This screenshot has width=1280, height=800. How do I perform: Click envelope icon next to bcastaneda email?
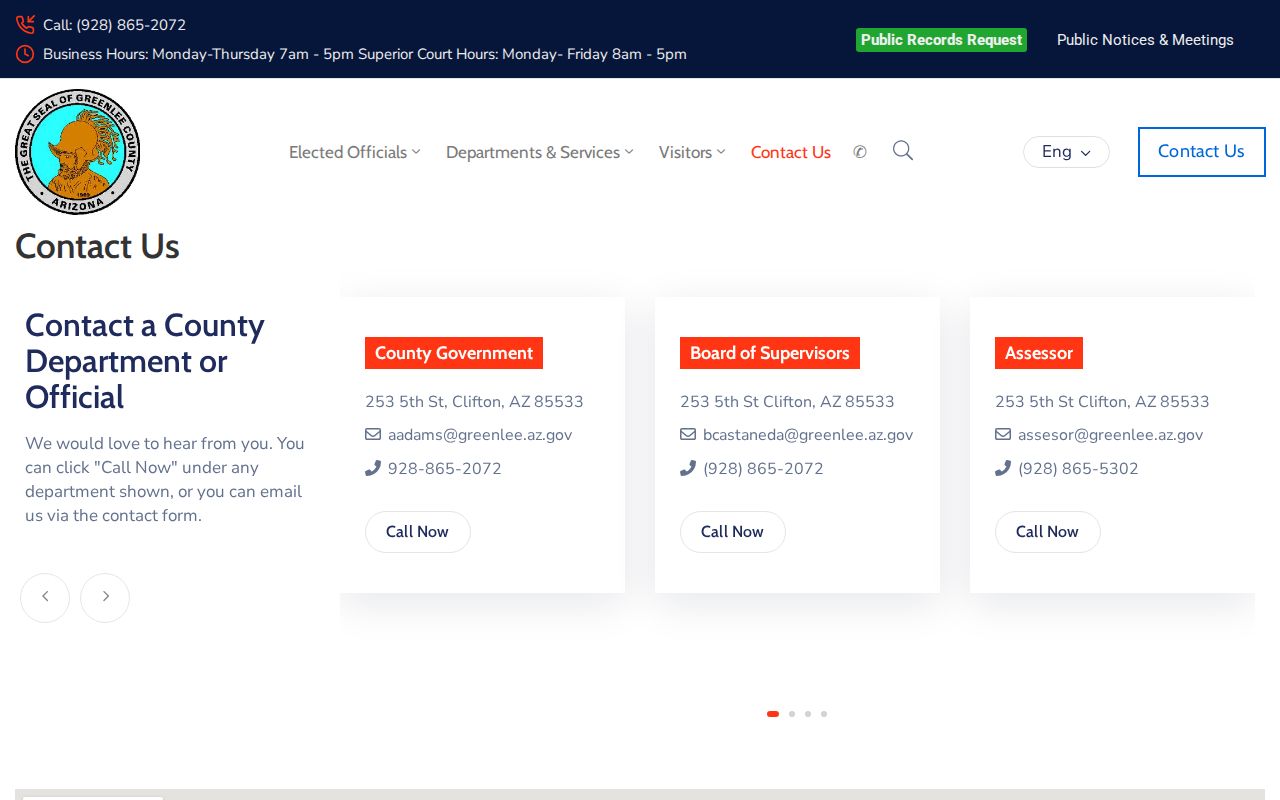click(688, 434)
